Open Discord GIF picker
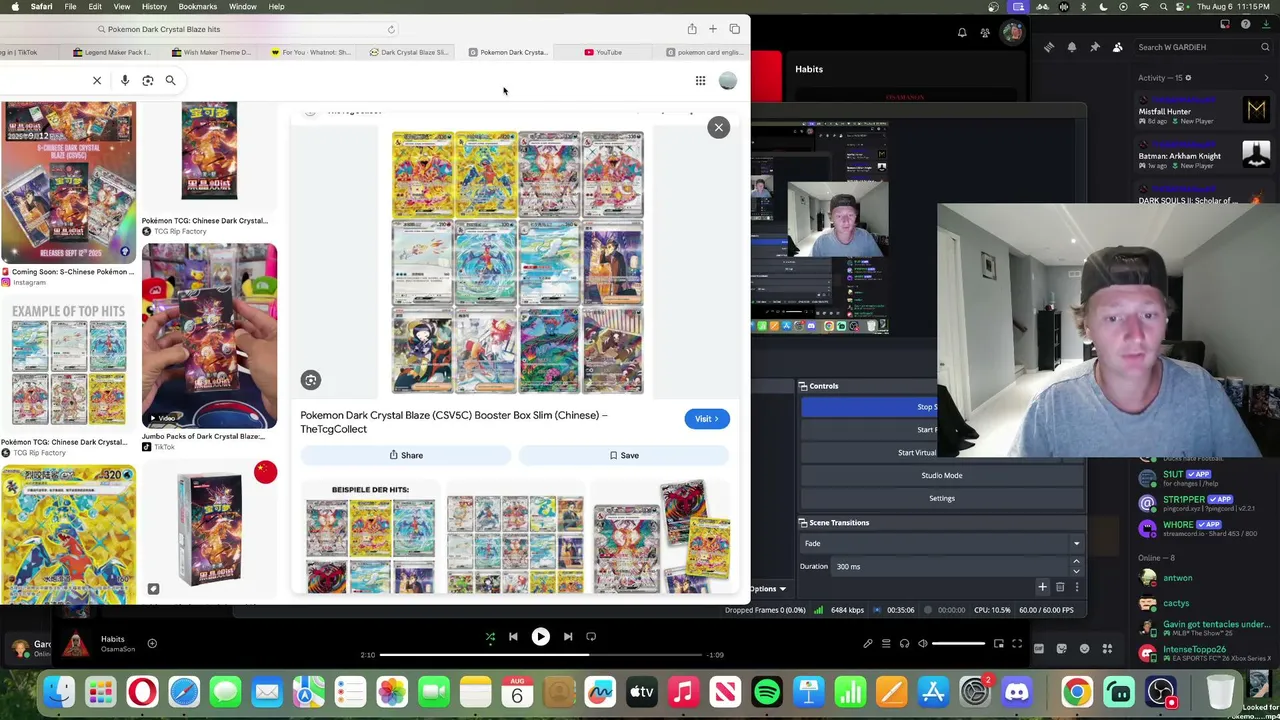Image resolution: width=1280 pixels, height=720 pixels. (1038, 649)
